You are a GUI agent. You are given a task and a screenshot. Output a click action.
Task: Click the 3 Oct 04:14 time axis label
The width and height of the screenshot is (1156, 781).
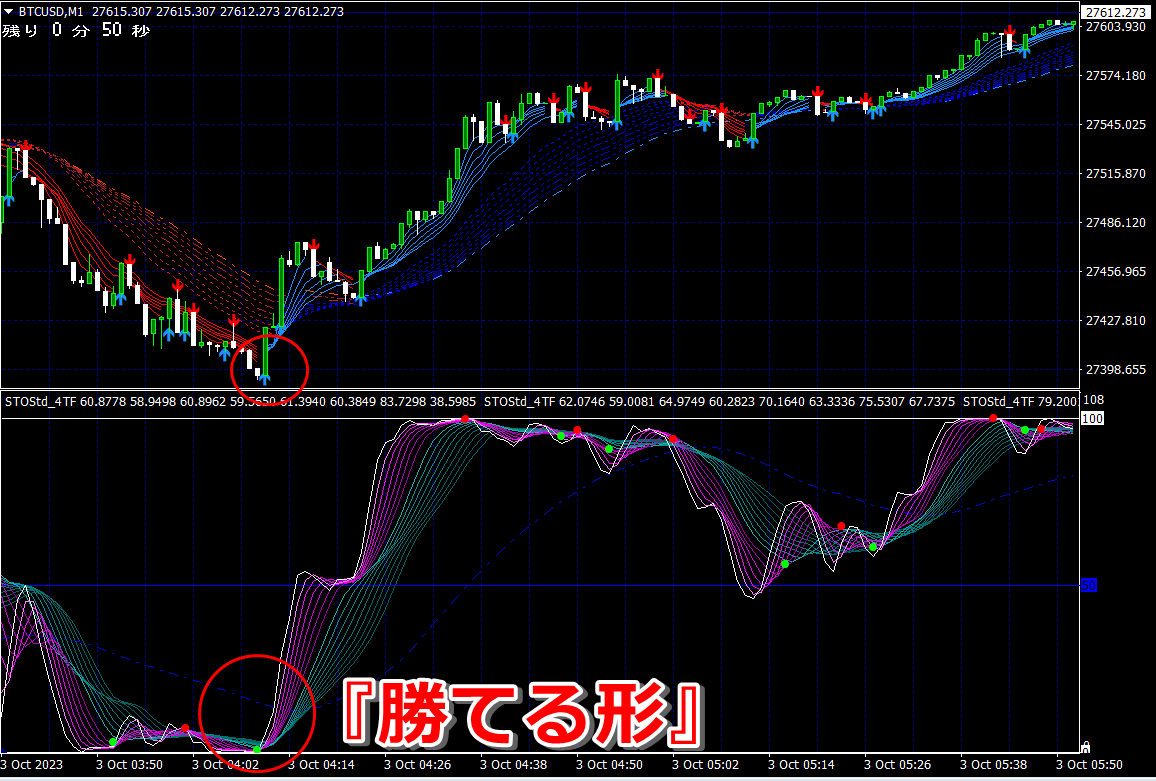click(x=323, y=766)
